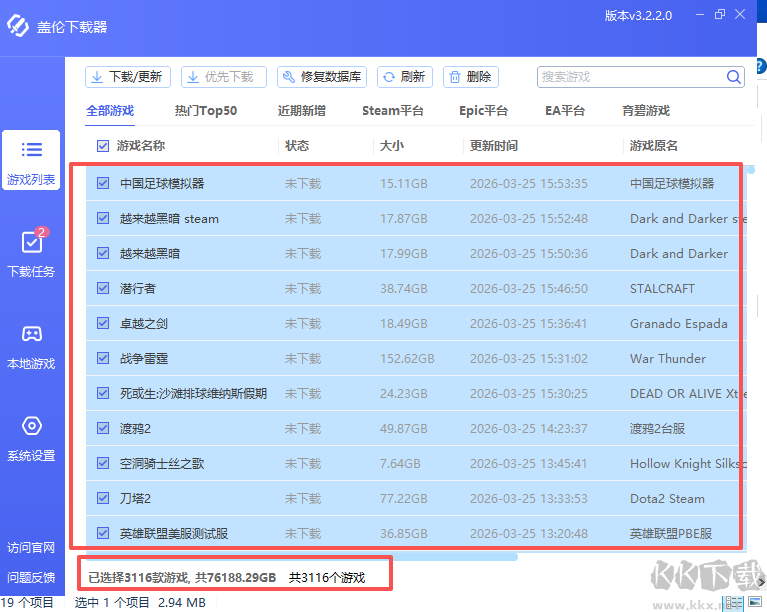Image resolution: width=767 pixels, height=612 pixels.
Task: Click the 刷新 button
Action: tap(405, 77)
